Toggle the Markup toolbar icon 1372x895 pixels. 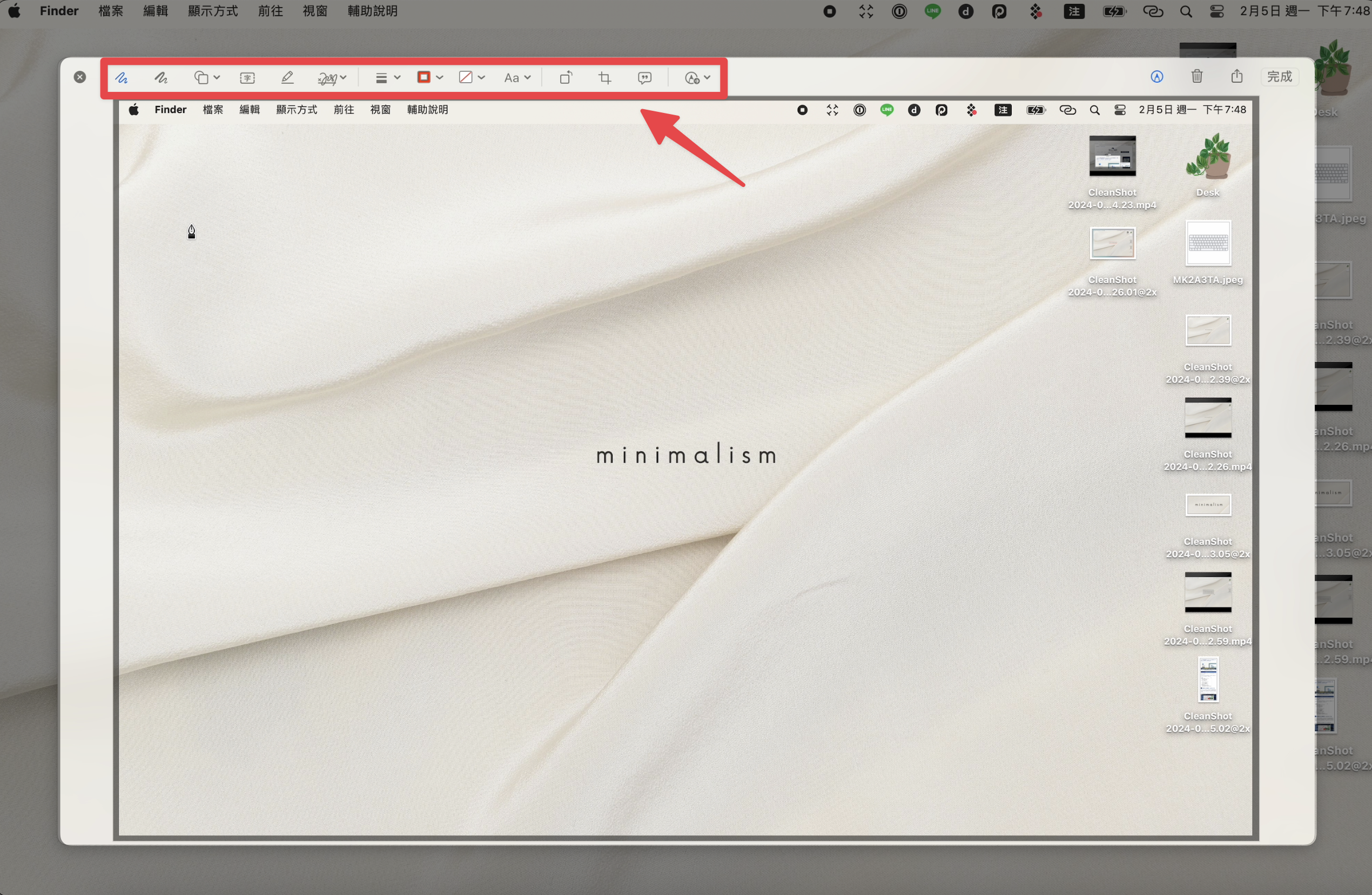click(x=1157, y=77)
